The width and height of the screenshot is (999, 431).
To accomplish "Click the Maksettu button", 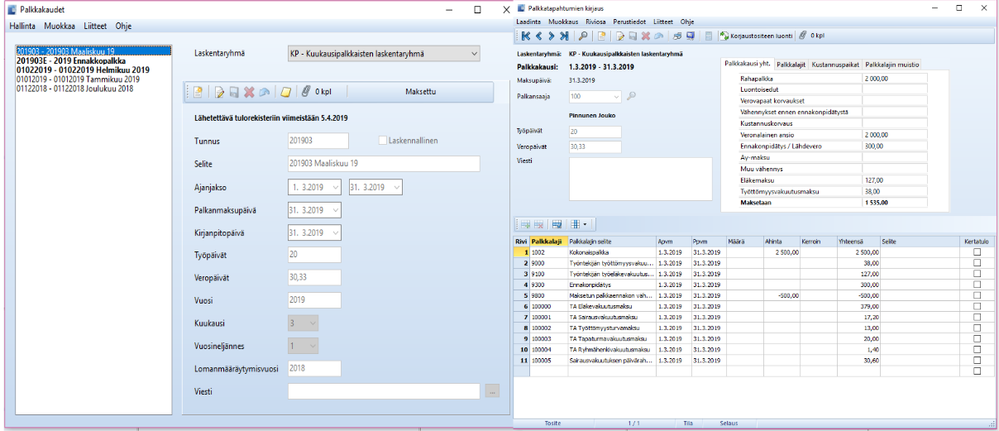I will tap(420, 92).
